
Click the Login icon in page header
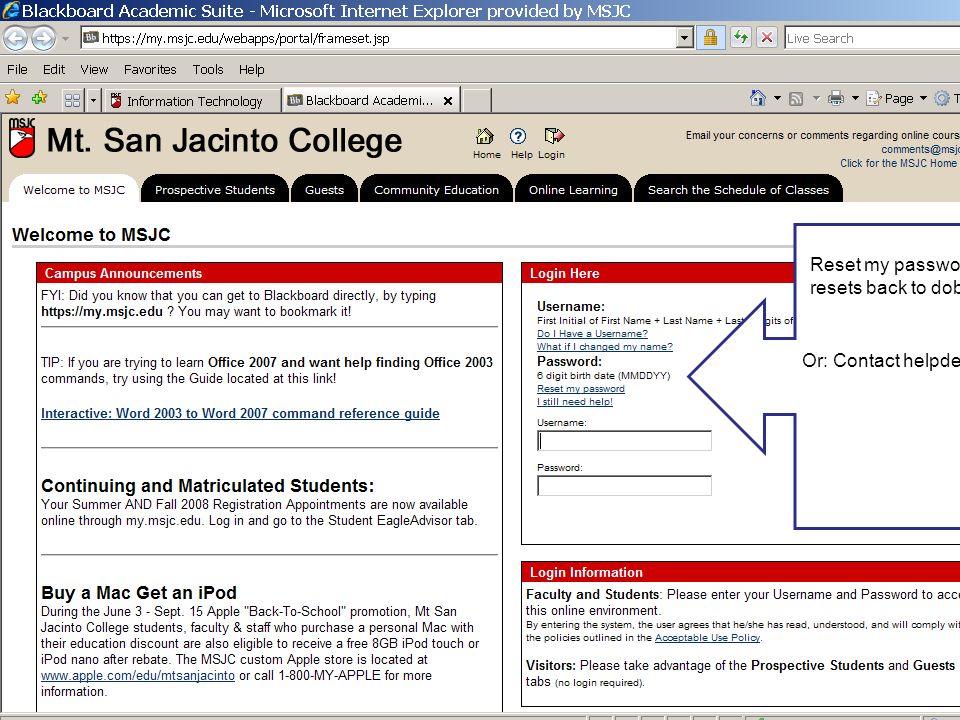coord(553,135)
